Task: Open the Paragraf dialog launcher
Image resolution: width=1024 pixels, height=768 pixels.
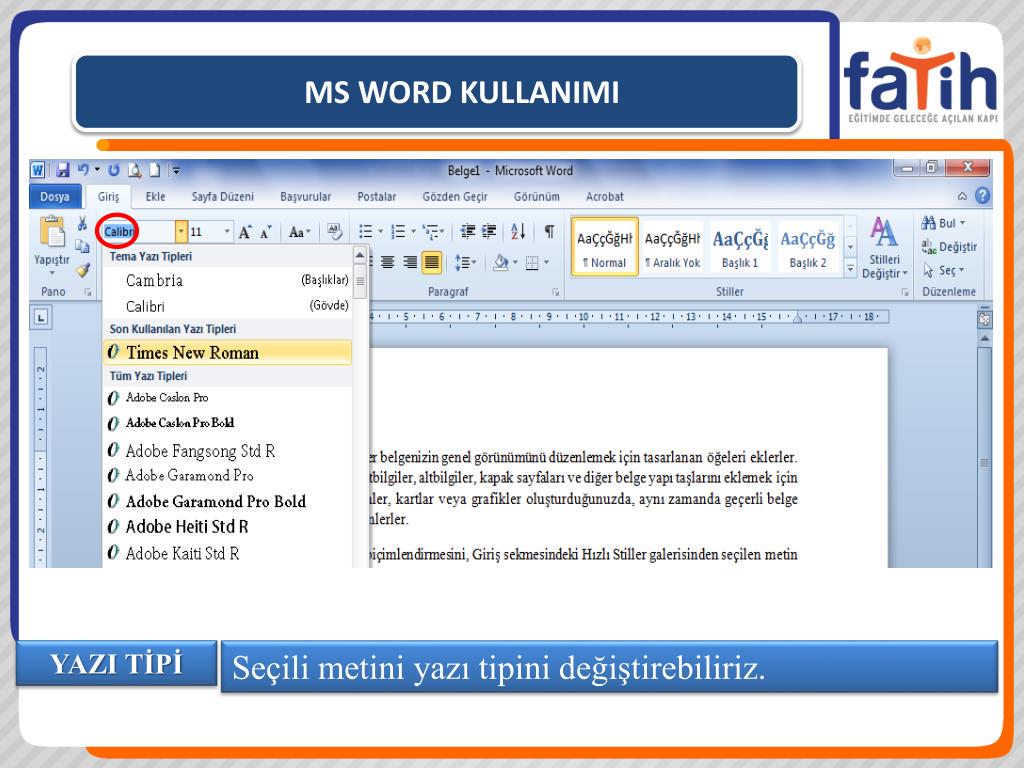Action: (x=556, y=292)
